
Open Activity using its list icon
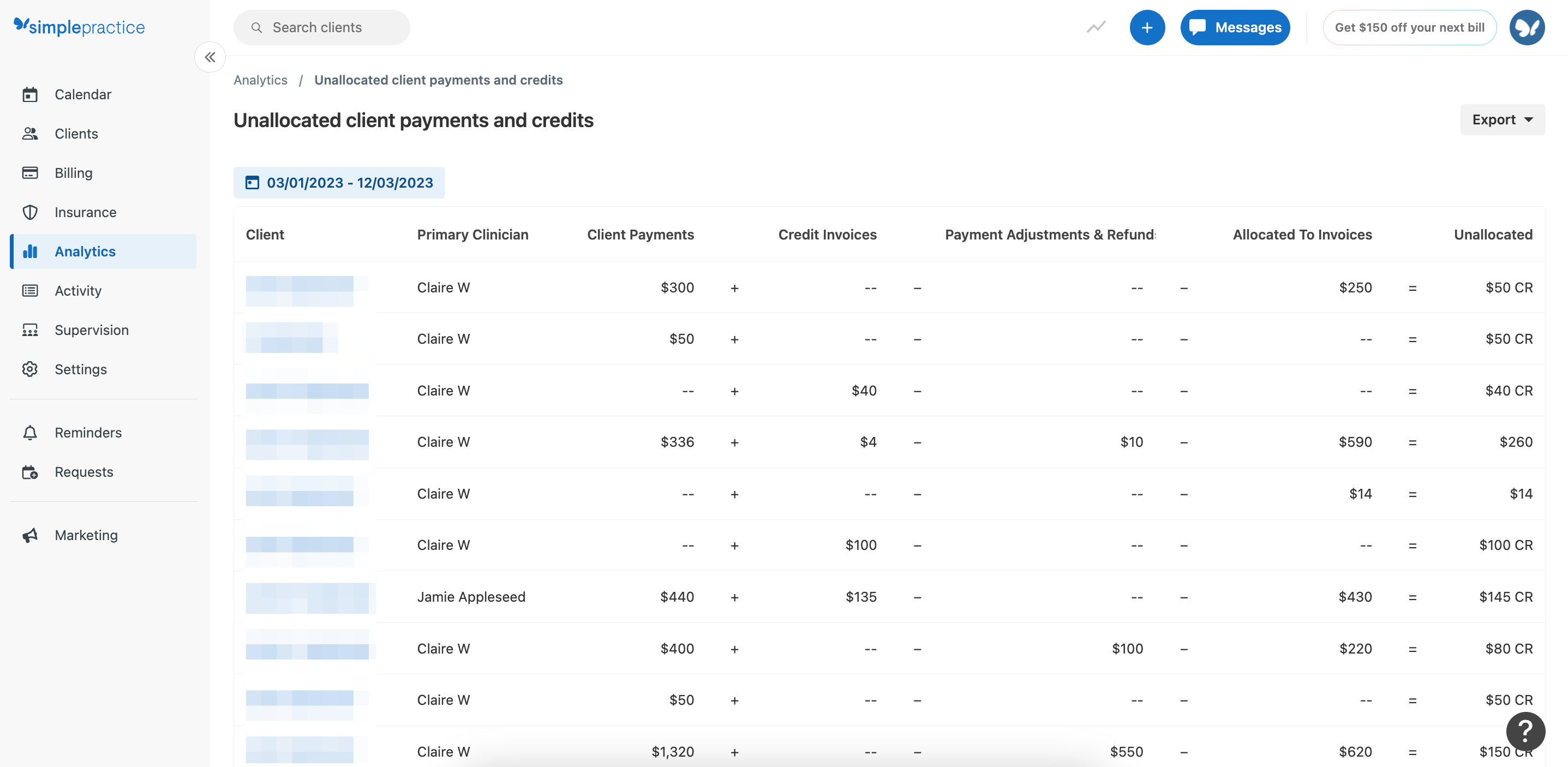point(31,290)
